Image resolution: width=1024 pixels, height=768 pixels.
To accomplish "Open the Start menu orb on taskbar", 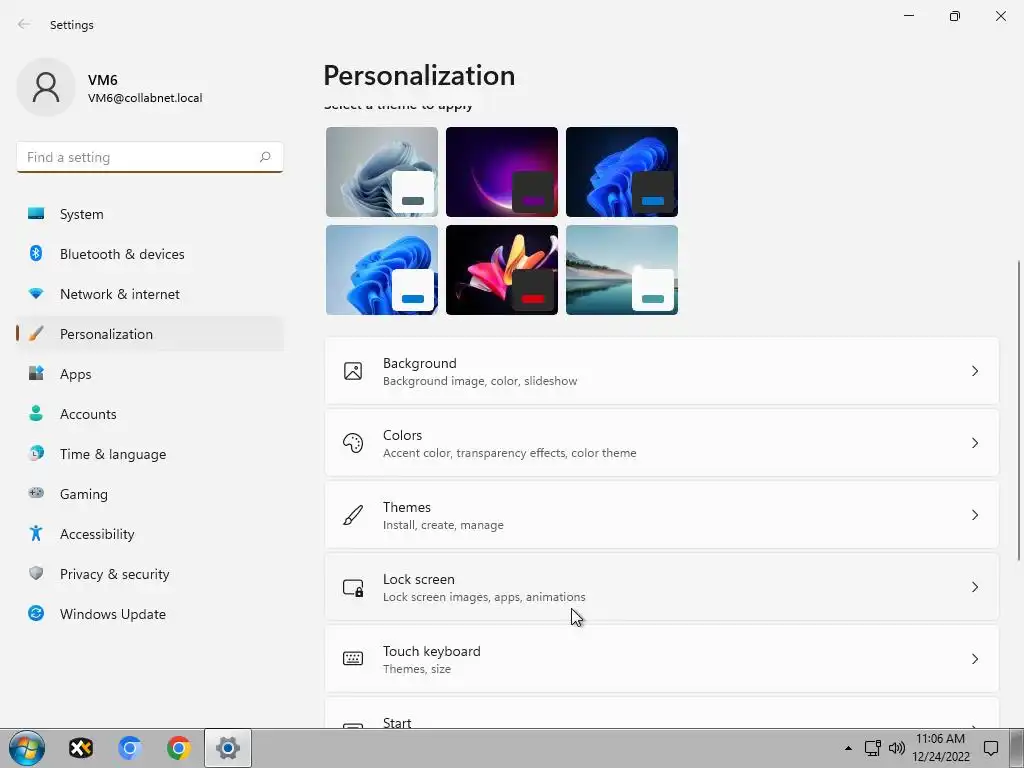I will pyautogui.click(x=27, y=748).
